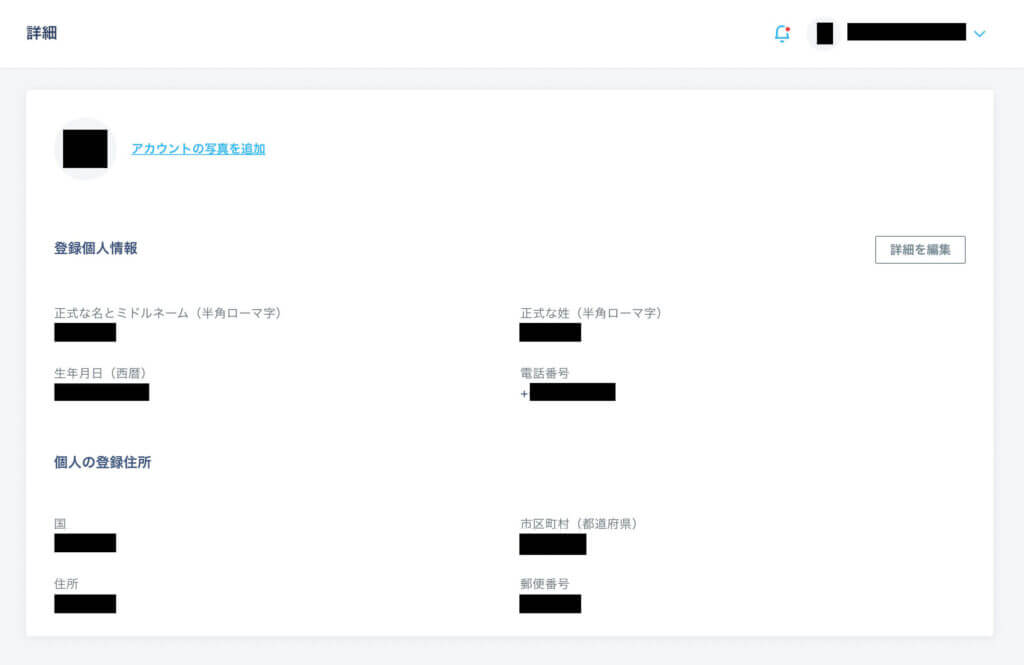Click the redacted 市区町村 value
The image size is (1024, 665).
pos(552,544)
